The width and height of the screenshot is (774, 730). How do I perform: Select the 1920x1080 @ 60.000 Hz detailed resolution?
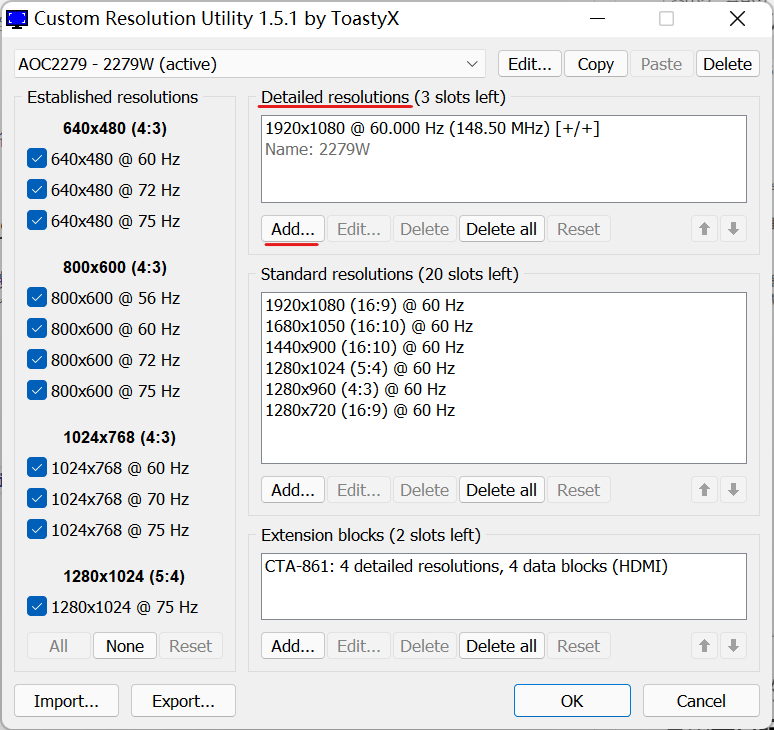(432, 129)
